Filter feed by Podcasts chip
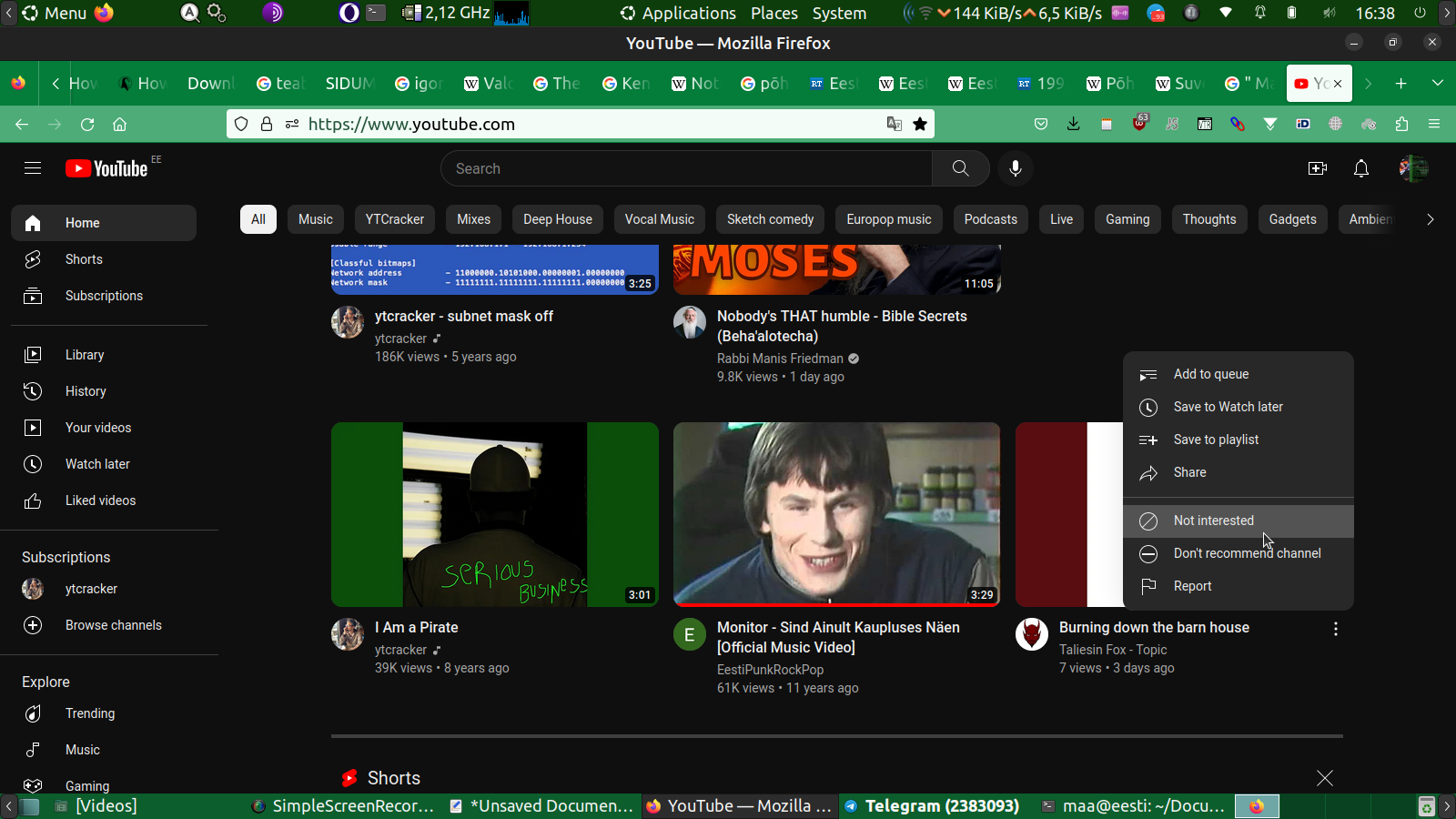This screenshot has height=819, width=1456. [x=991, y=219]
